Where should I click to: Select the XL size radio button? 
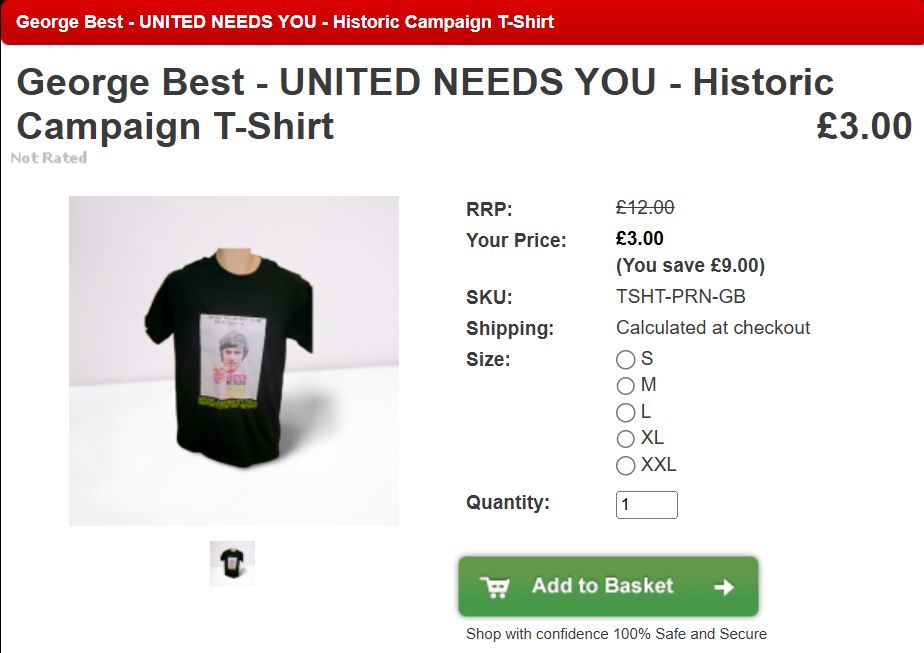(626, 439)
